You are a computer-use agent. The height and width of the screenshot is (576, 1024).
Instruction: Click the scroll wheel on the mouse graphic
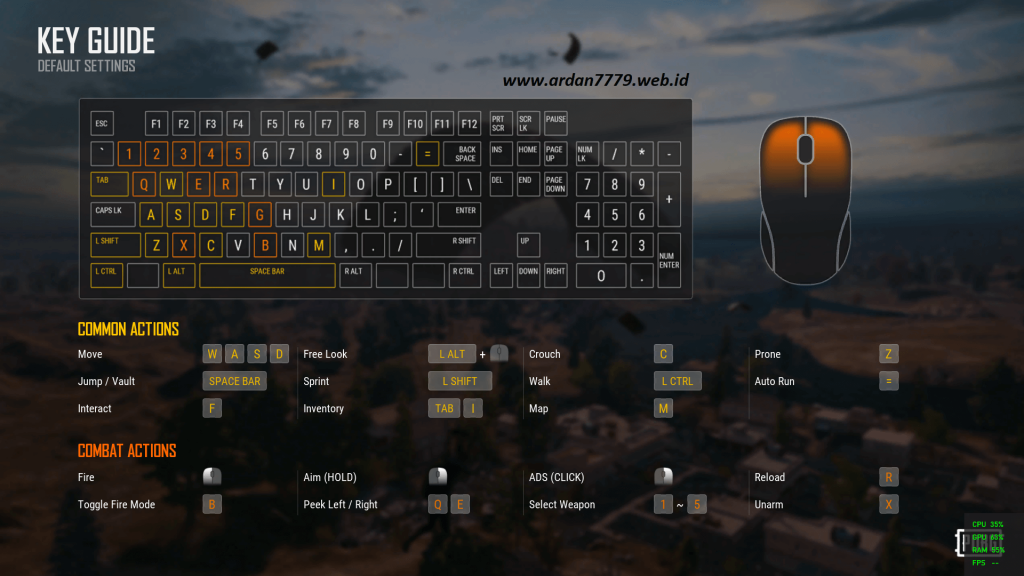pos(806,148)
